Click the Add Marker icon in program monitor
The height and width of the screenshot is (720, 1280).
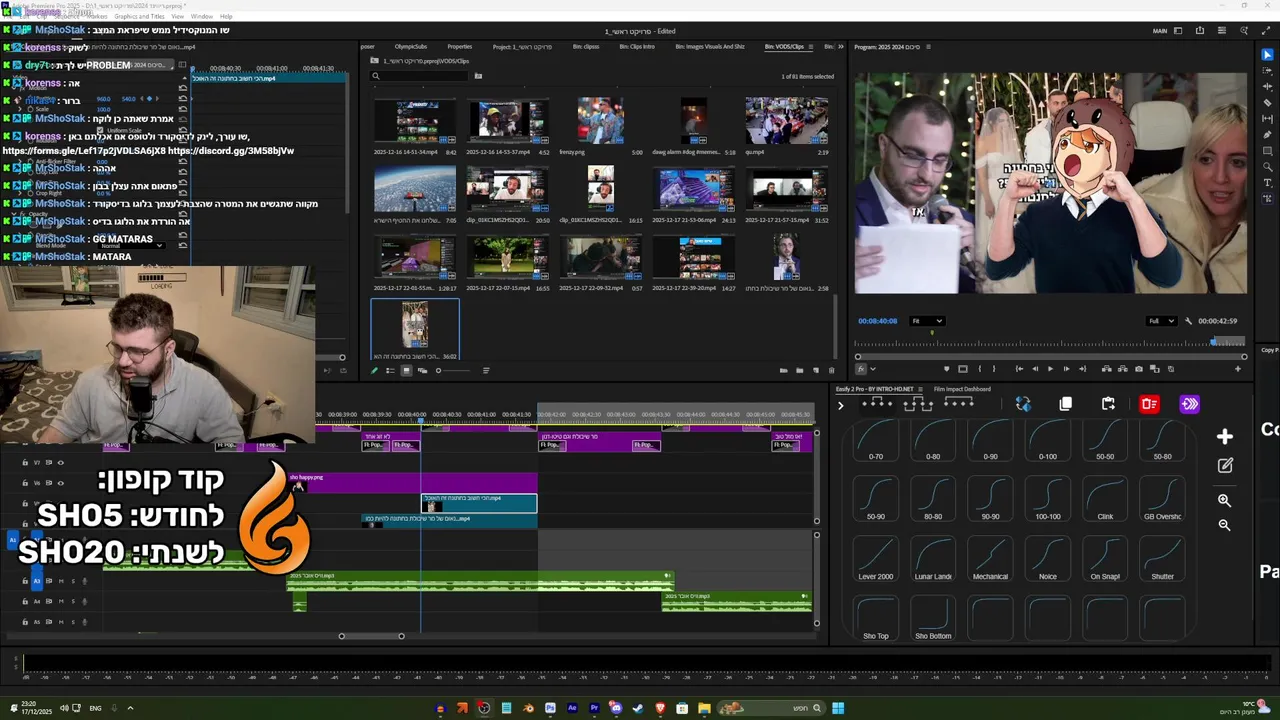947,369
